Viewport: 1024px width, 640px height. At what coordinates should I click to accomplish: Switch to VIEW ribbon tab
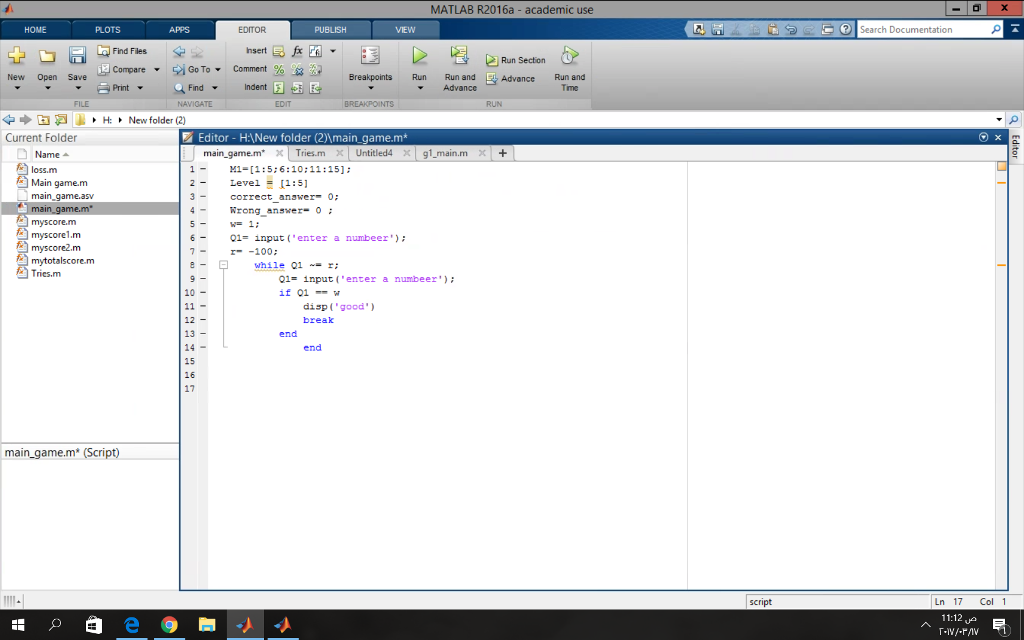pyautogui.click(x=405, y=30)
